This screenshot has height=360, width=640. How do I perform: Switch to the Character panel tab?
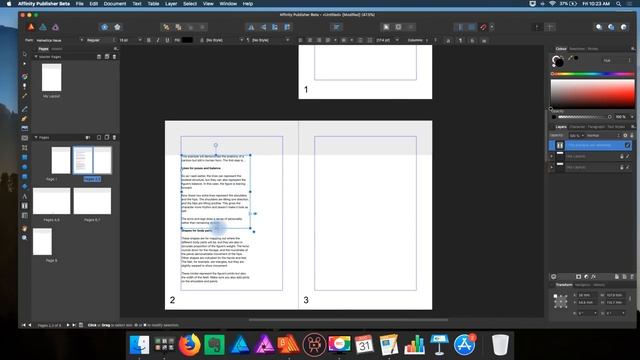(x=577, y=127)
